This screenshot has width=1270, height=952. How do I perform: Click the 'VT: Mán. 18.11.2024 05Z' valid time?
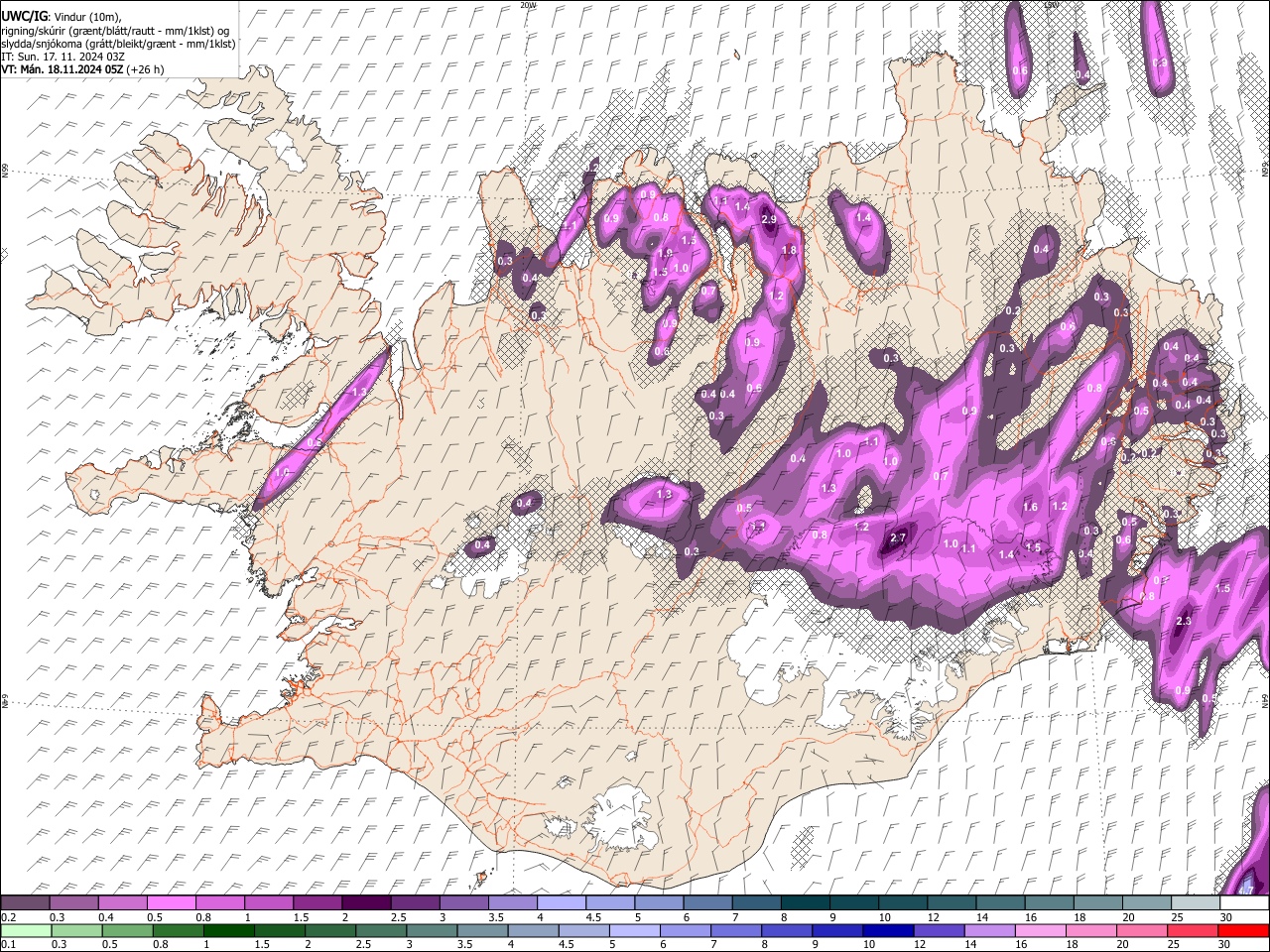click(x=62, y=69)
